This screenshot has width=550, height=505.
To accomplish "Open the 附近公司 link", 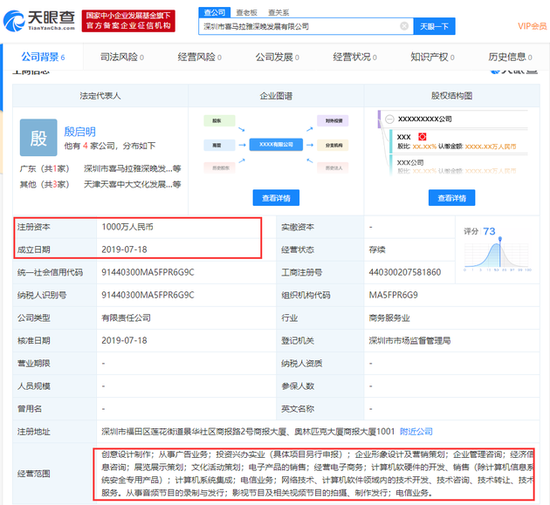I will click(x=416, y=431).
